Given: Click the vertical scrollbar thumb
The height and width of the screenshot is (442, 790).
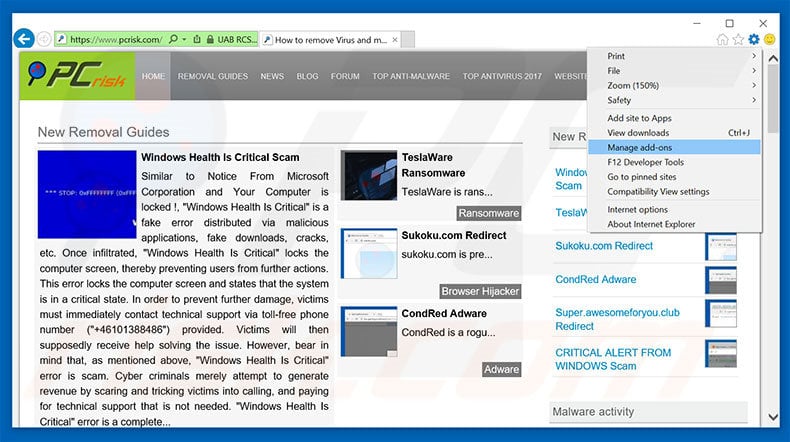Looking at the screenshot, I should 772,99.
